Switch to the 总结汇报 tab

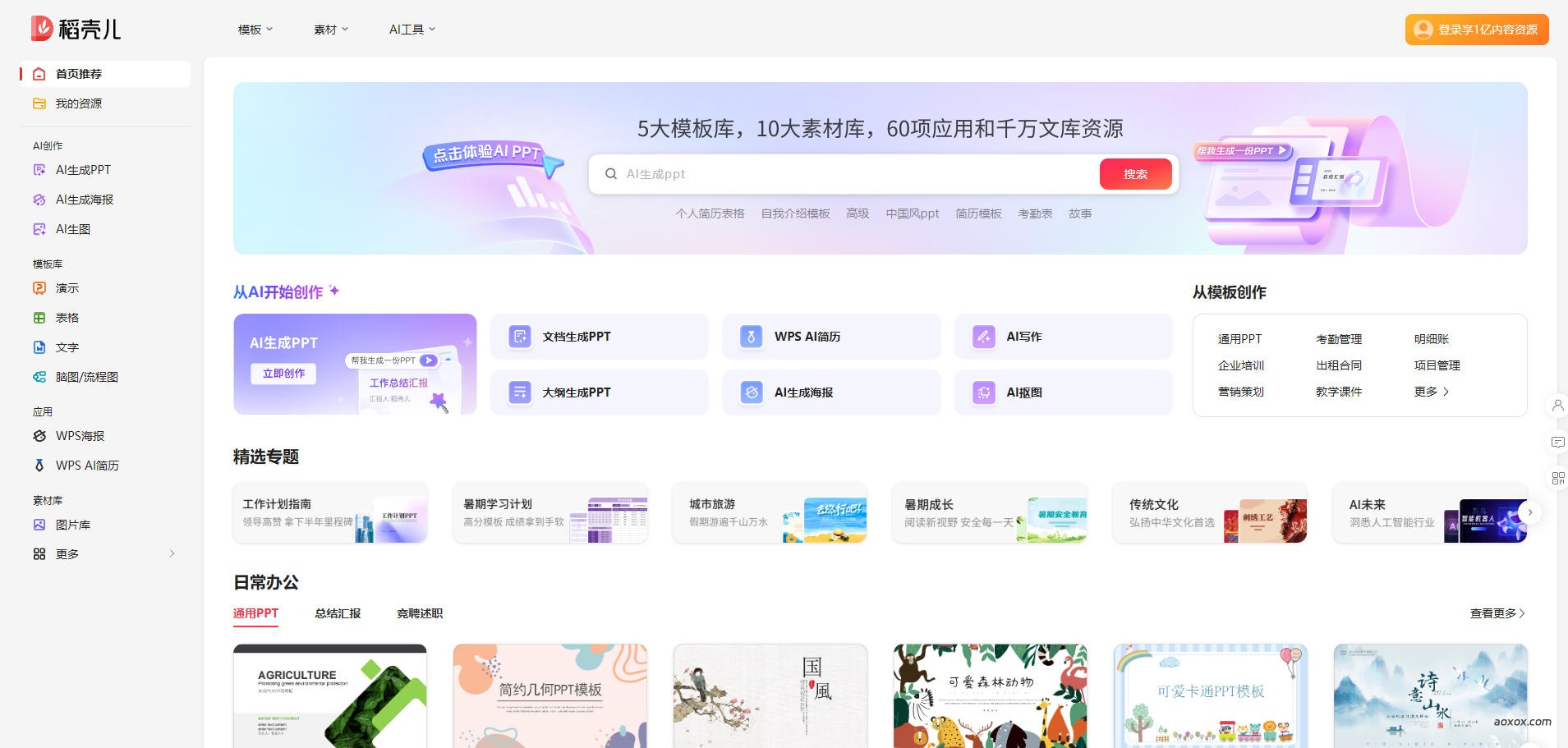336,613
